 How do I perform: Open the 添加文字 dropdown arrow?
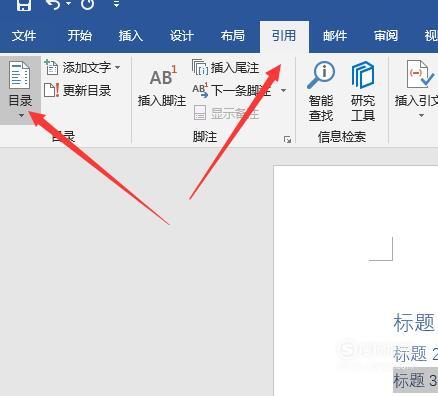[x=118, y=67]
